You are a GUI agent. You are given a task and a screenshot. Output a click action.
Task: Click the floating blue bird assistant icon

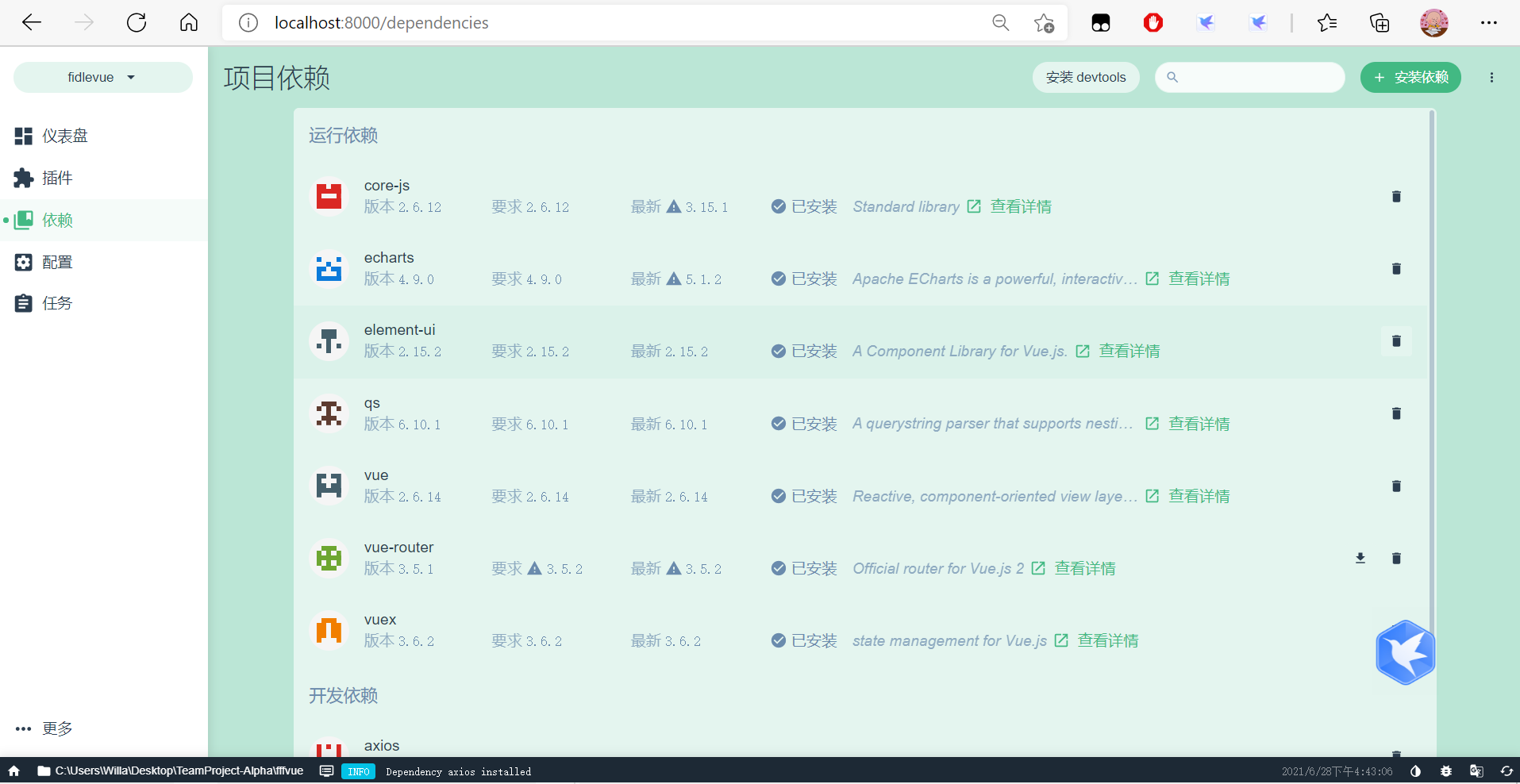pyautogui.click(x=1406, y=652)
